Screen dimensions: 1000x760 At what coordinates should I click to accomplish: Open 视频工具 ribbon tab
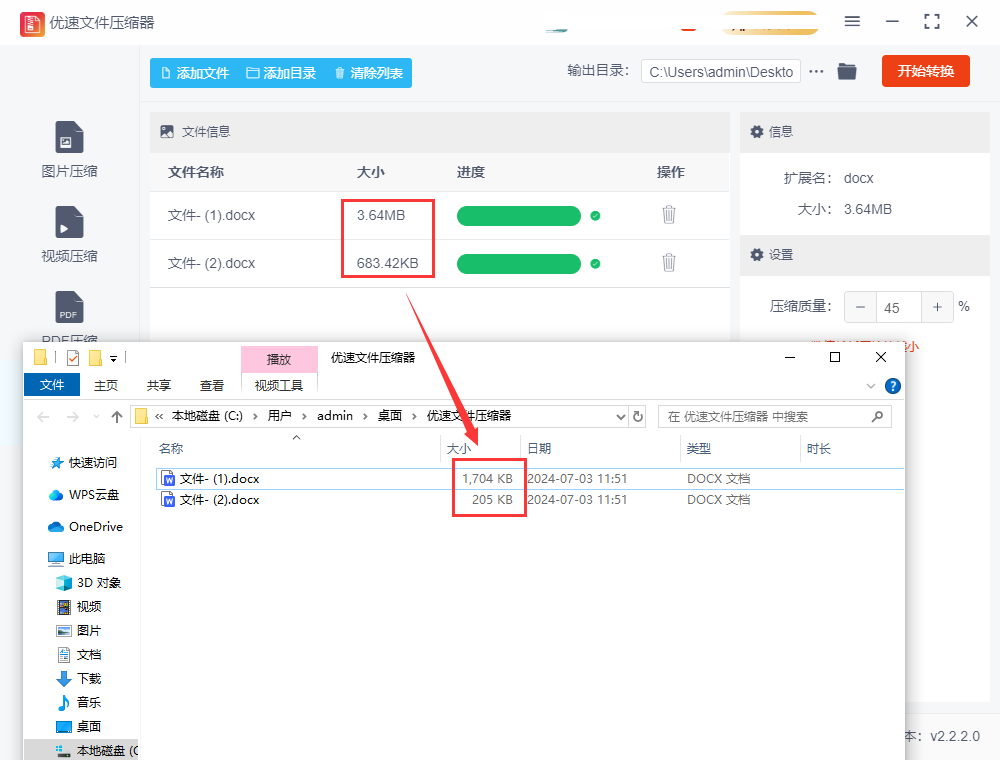pos(279,385)
